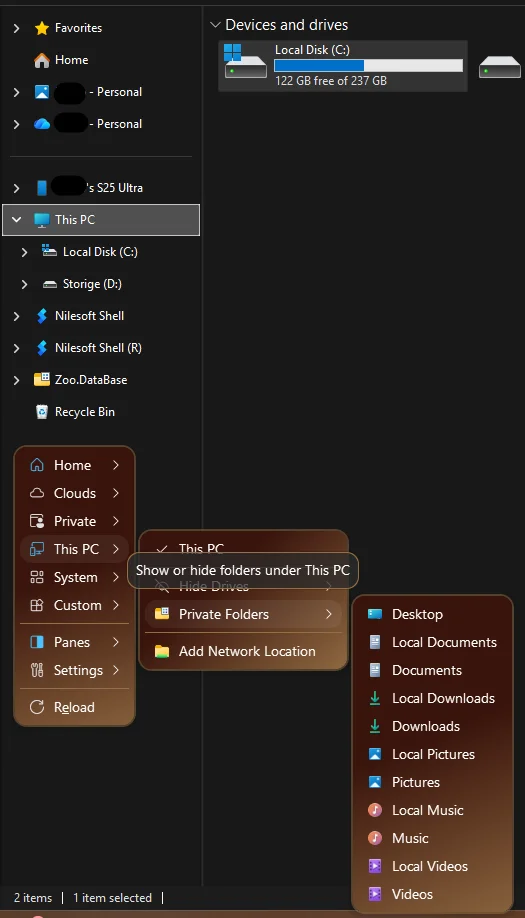Viewport: 525px width, 918px height.
Task: Click the blue OneDrive cloud icon
Action: (42, 124)
